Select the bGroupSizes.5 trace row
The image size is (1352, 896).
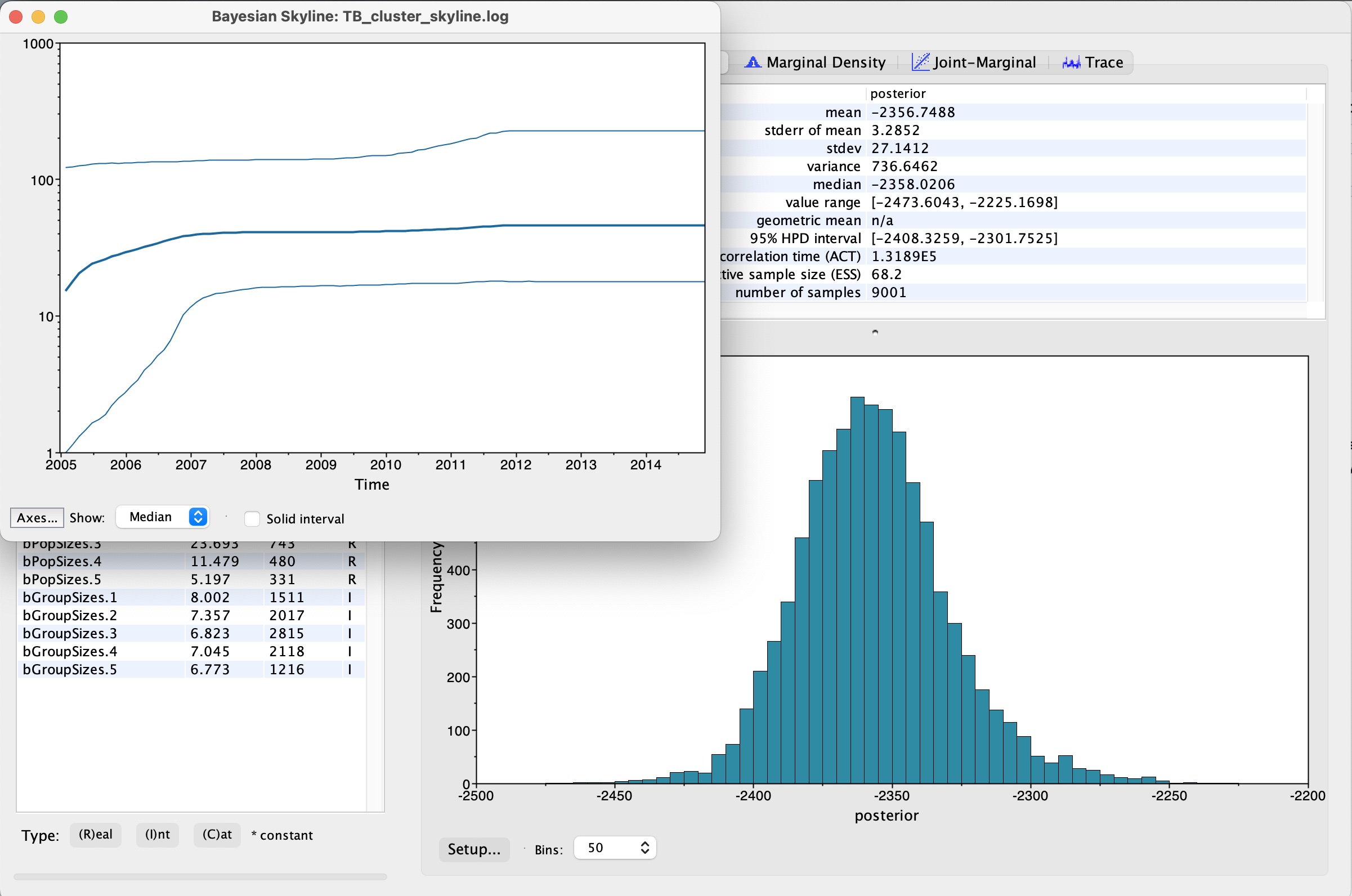click(191, 669)
